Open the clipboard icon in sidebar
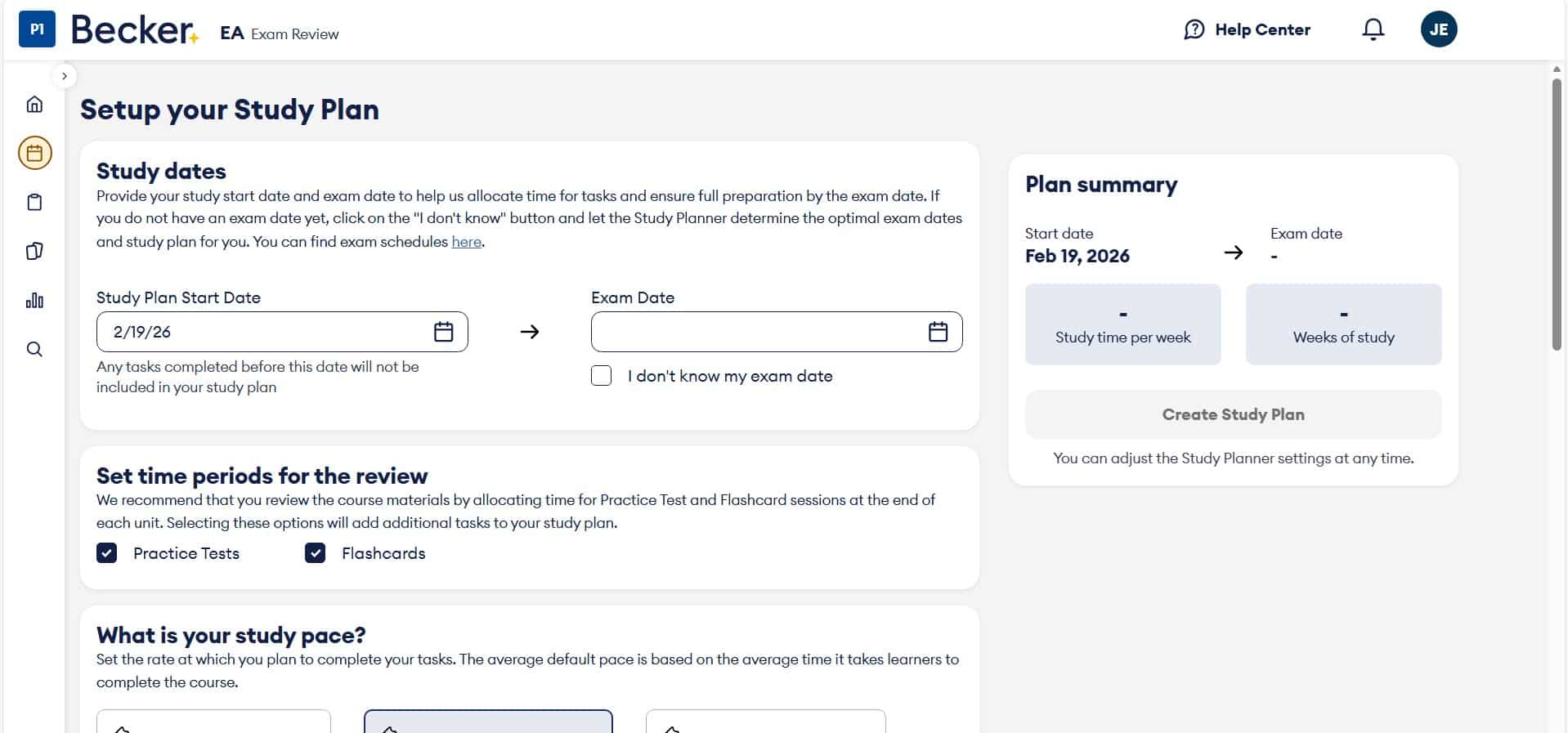Viewport: 1568px width, 733px height. coord(34,202)
